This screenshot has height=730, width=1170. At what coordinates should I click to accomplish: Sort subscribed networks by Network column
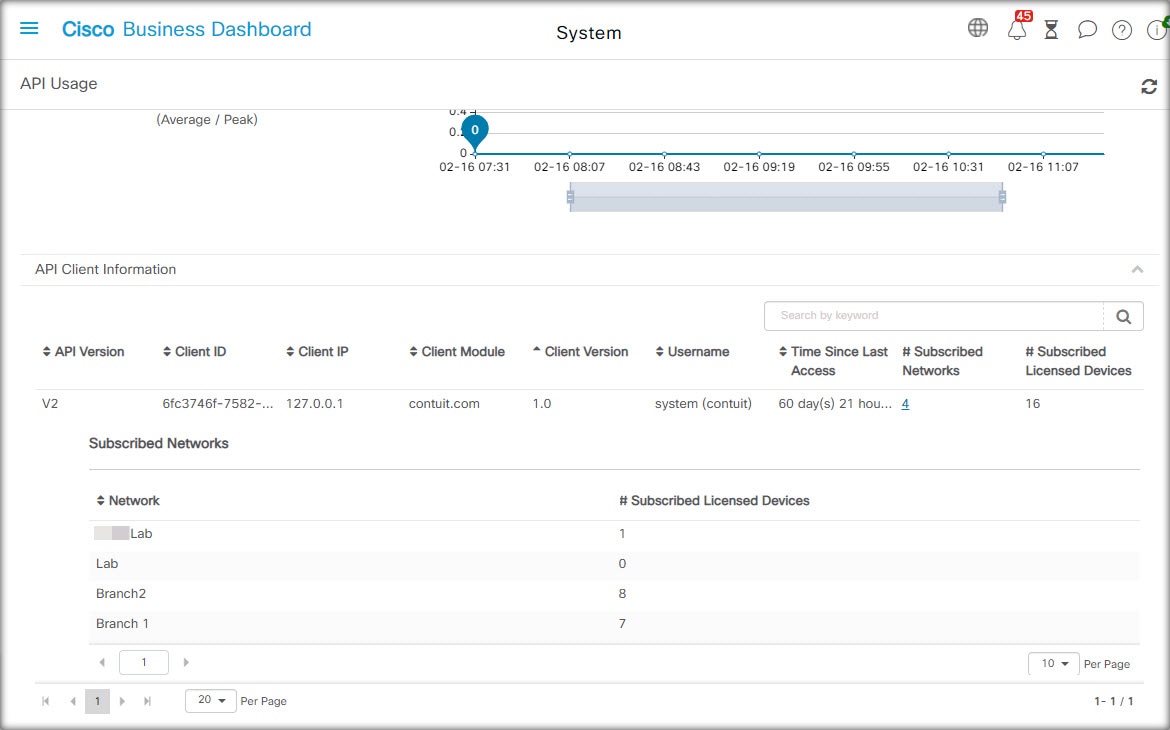[128, 501]
